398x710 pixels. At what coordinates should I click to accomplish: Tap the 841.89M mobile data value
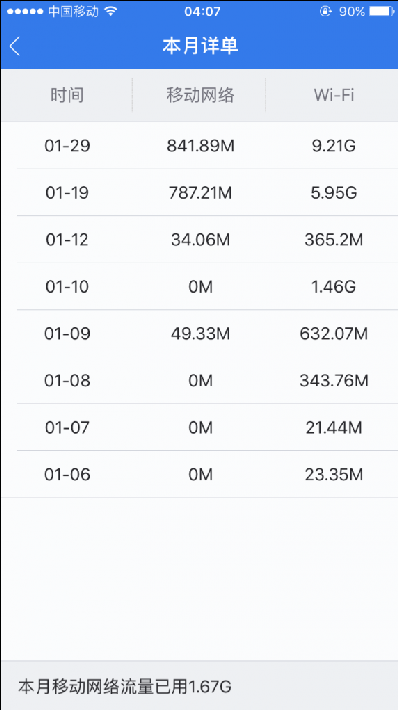point(200,146)
